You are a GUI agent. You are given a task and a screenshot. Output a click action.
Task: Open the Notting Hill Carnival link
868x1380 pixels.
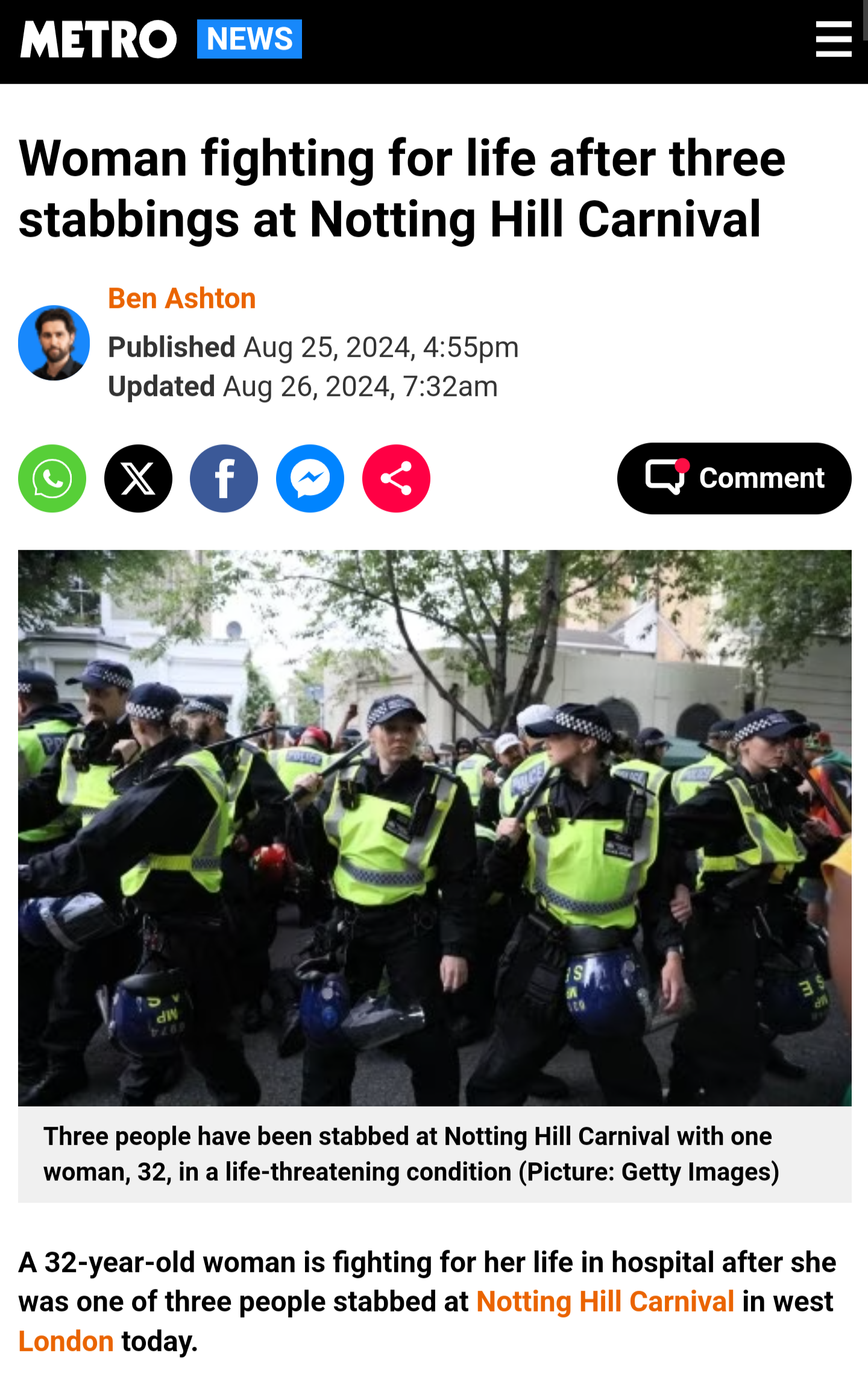[x=605, y=1302]
